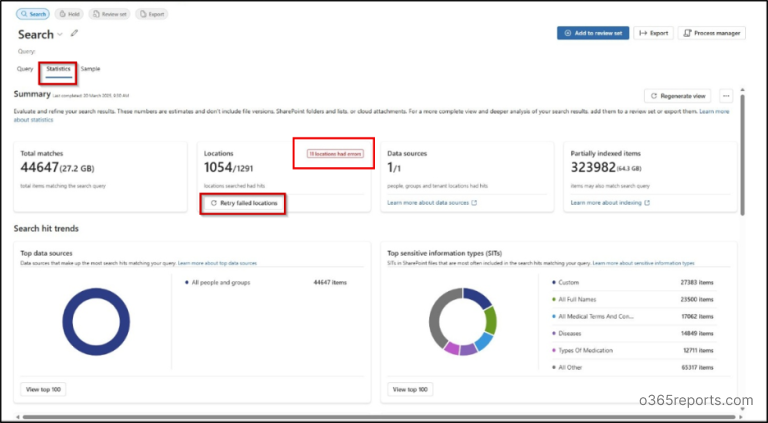
Task: Open the Process manager
Action: pos(712,33)
